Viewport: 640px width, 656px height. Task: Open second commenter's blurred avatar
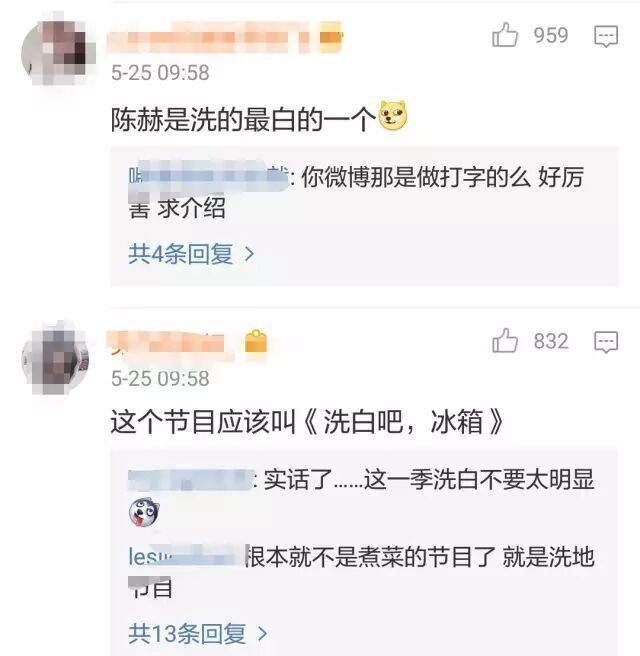[x=56, y=358]
